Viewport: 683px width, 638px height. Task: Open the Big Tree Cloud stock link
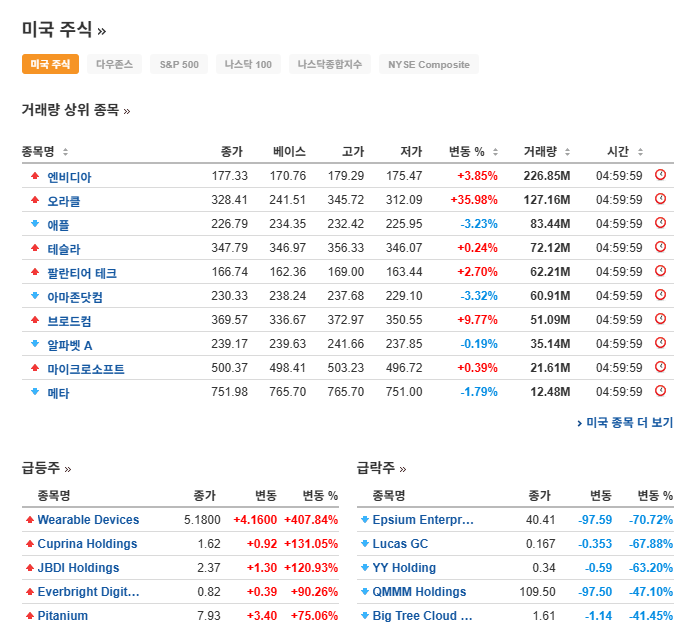[x=423, y=615]
